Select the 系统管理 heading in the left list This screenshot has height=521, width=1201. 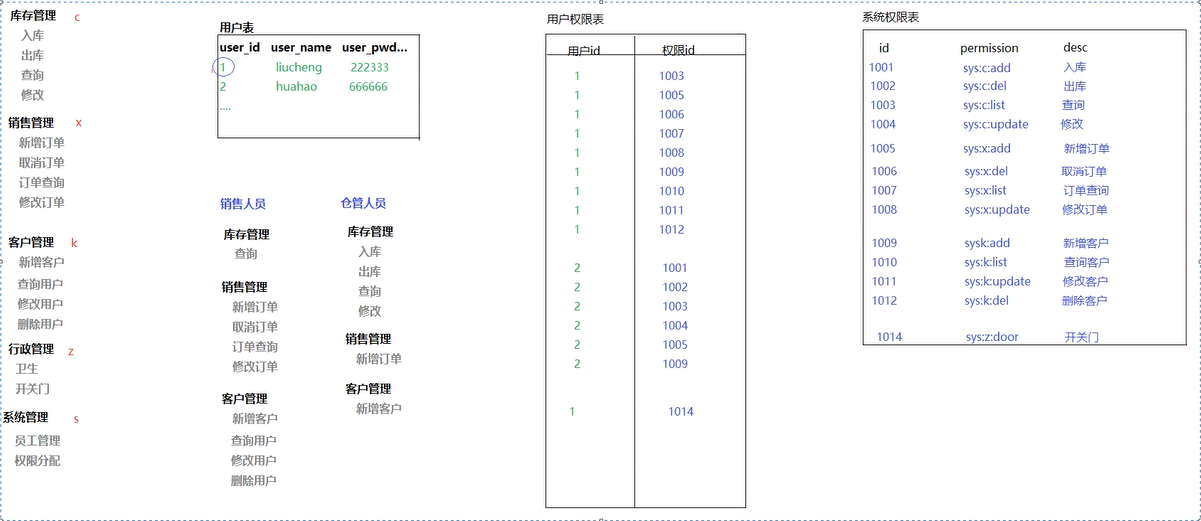(25, 418)
